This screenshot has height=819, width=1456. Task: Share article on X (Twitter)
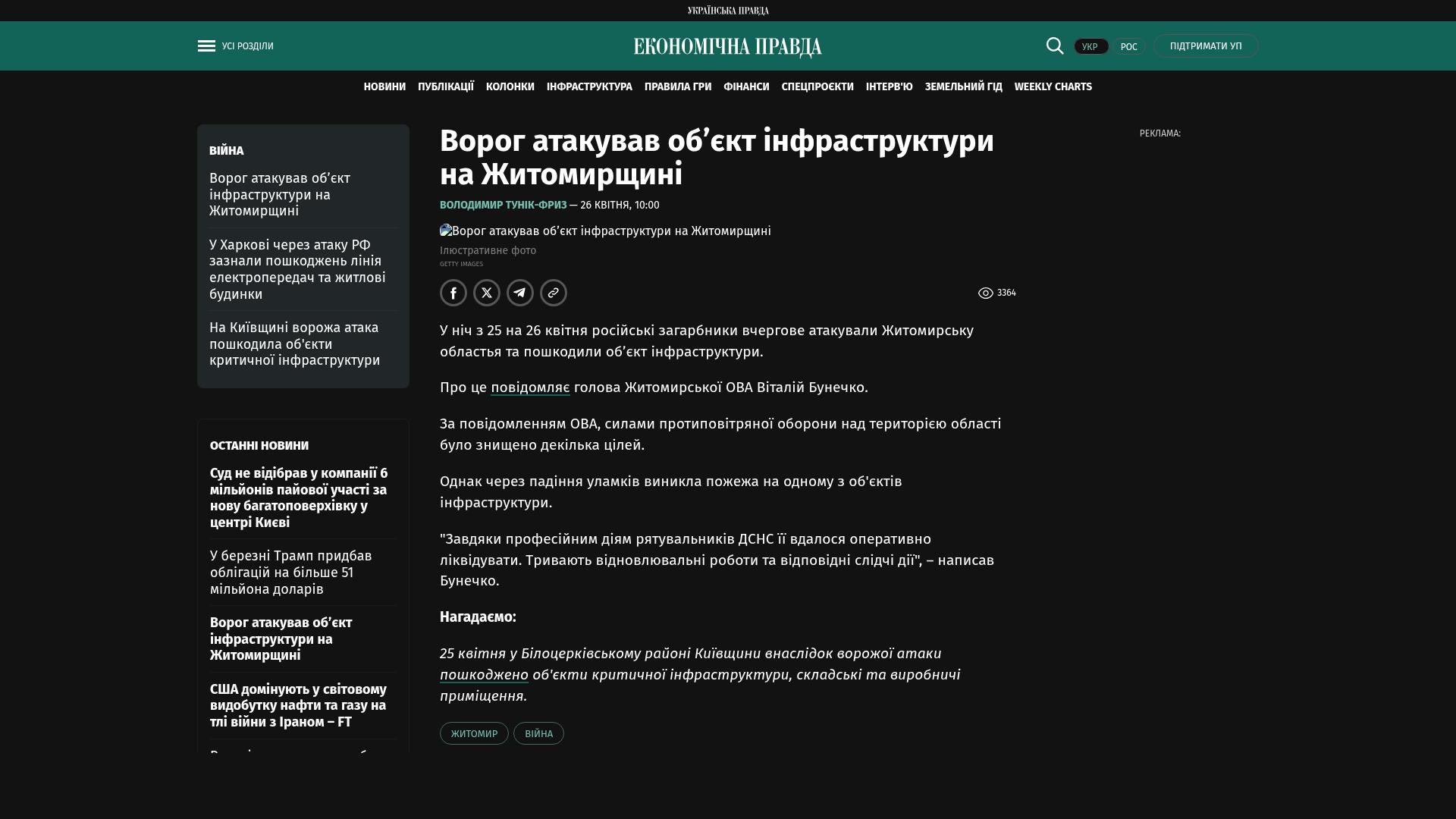pos(487,293)
